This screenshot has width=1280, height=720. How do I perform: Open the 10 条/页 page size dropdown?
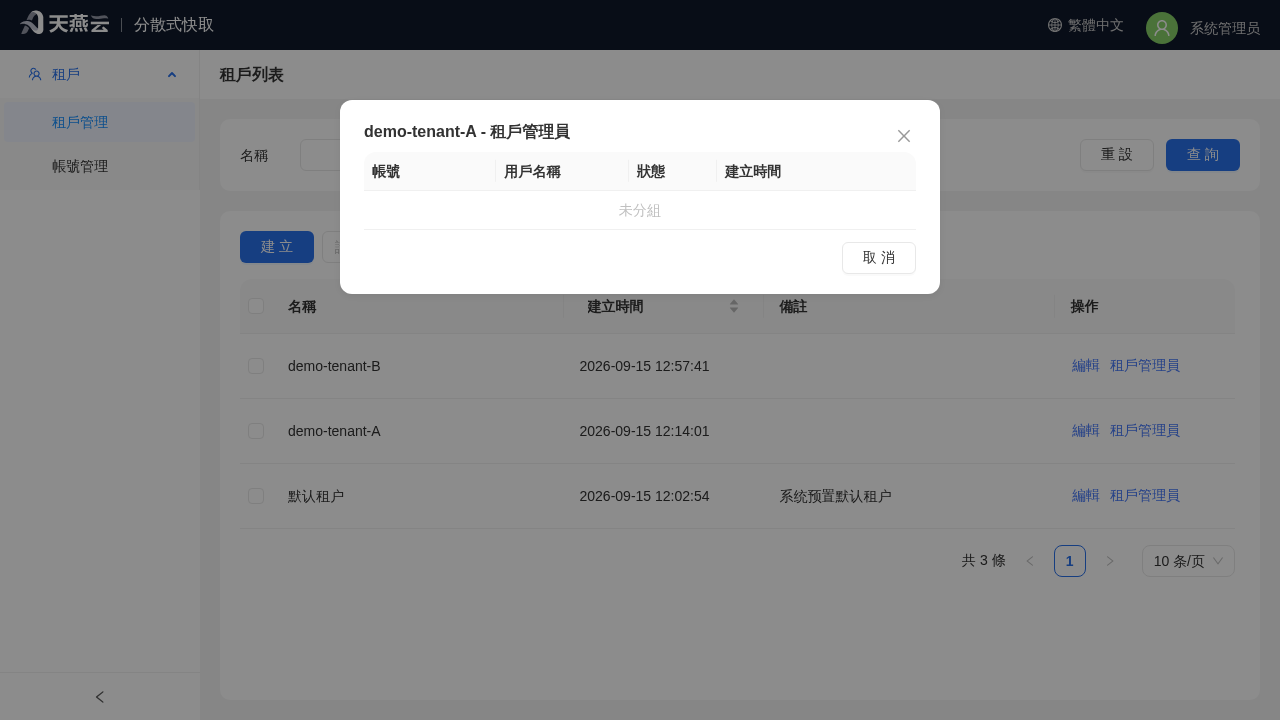1188,561
